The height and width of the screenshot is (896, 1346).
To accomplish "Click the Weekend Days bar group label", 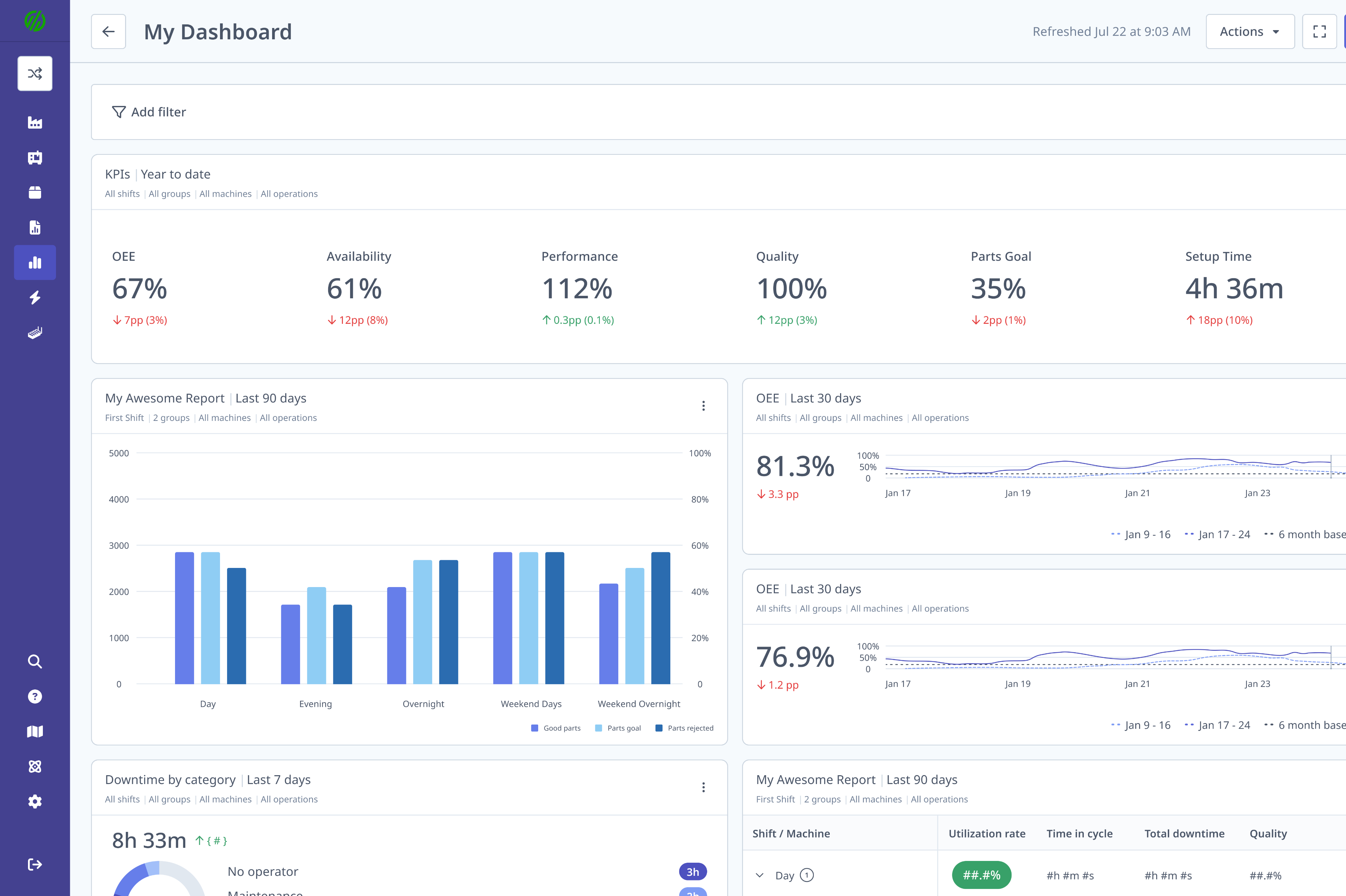I will tap(531, 704).
